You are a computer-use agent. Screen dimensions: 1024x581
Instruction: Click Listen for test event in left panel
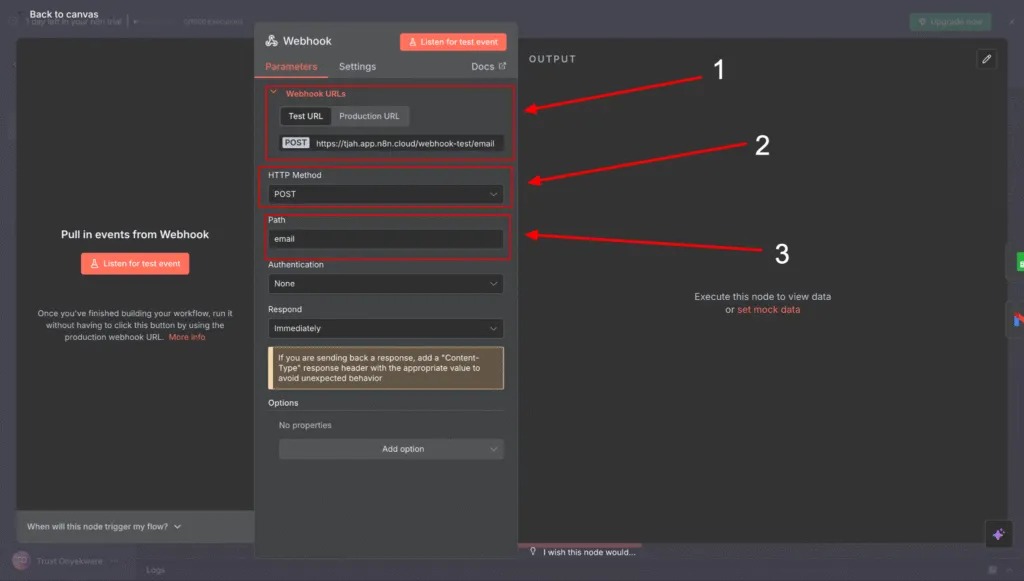(135, 264)
